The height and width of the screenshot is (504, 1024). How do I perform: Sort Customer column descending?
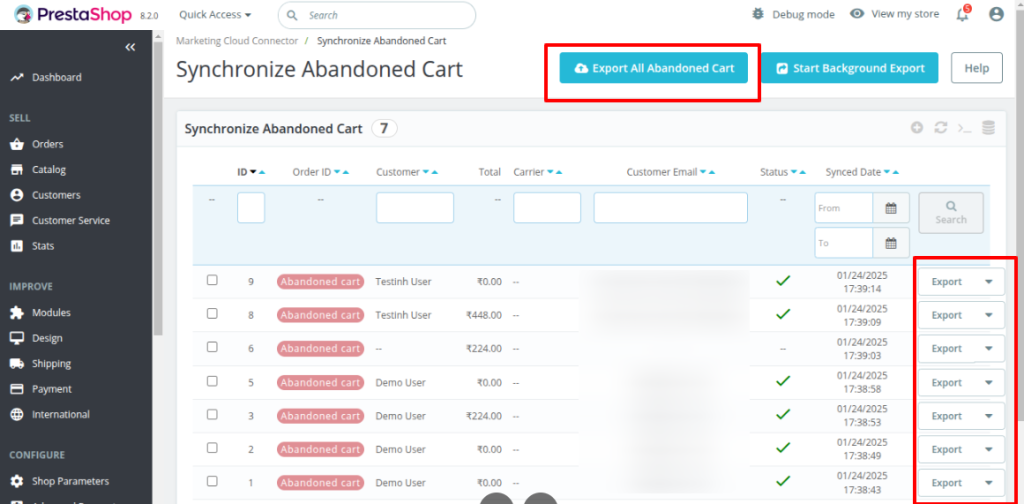pyautogui.click(x=426, y=172)
